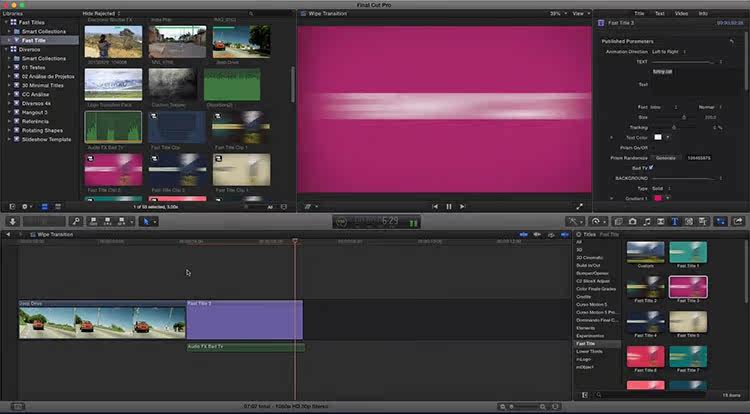Screen dimensions: 750x414
Task: Expand the Text Color disclosure triangle
Action: tap(611, 137)
